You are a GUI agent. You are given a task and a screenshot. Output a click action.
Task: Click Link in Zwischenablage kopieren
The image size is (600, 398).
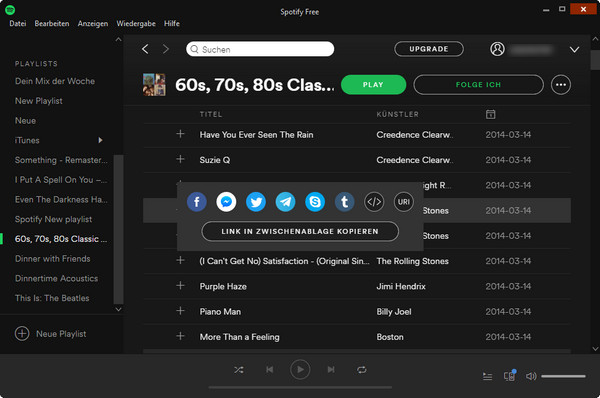click(x=300, y=231)
